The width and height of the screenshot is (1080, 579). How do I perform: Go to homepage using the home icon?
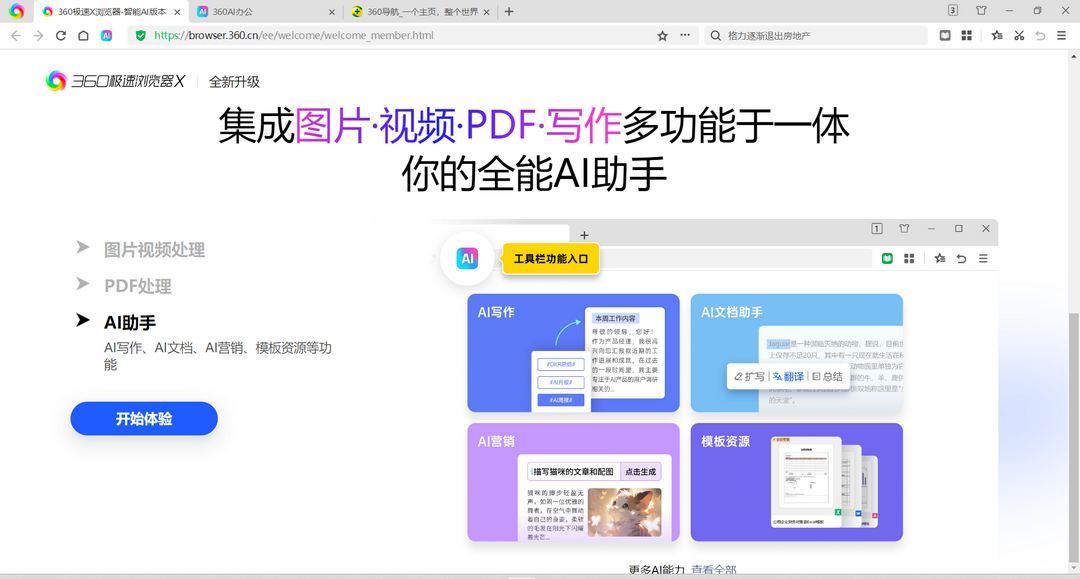pos(83,35)
